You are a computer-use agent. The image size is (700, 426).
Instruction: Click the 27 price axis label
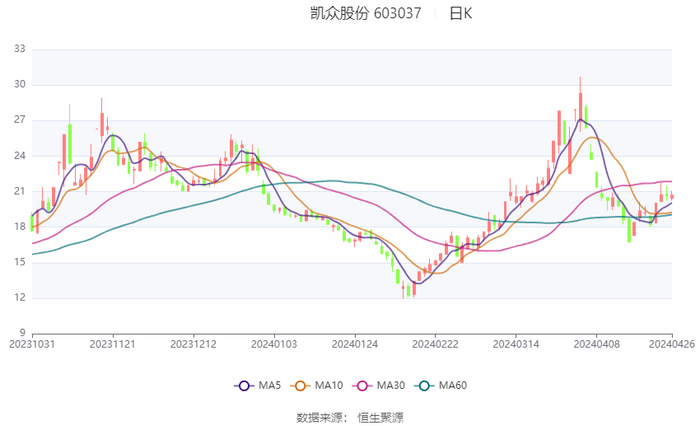click(x=20, y=120)
